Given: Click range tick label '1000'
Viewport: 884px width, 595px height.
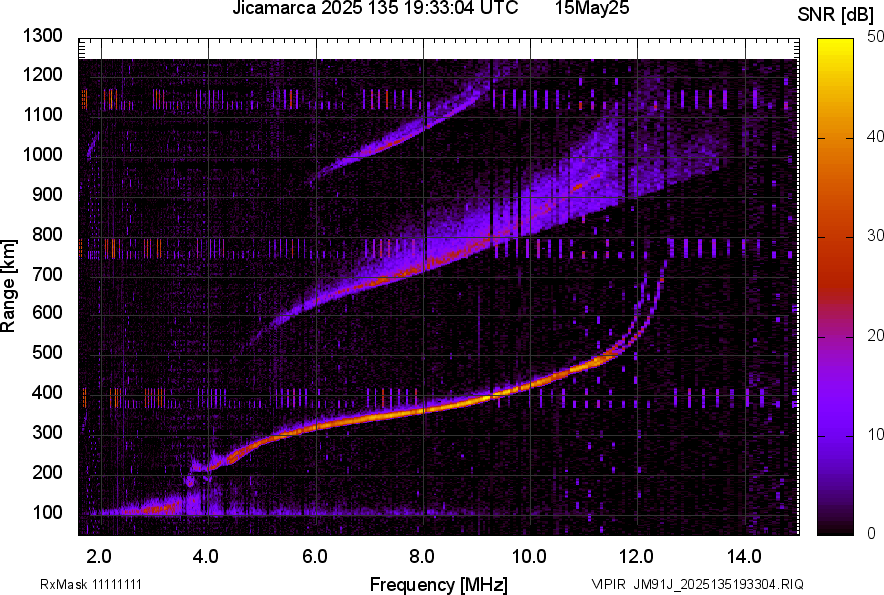Looking at the screenshot, I should click(x=43, y=154).
